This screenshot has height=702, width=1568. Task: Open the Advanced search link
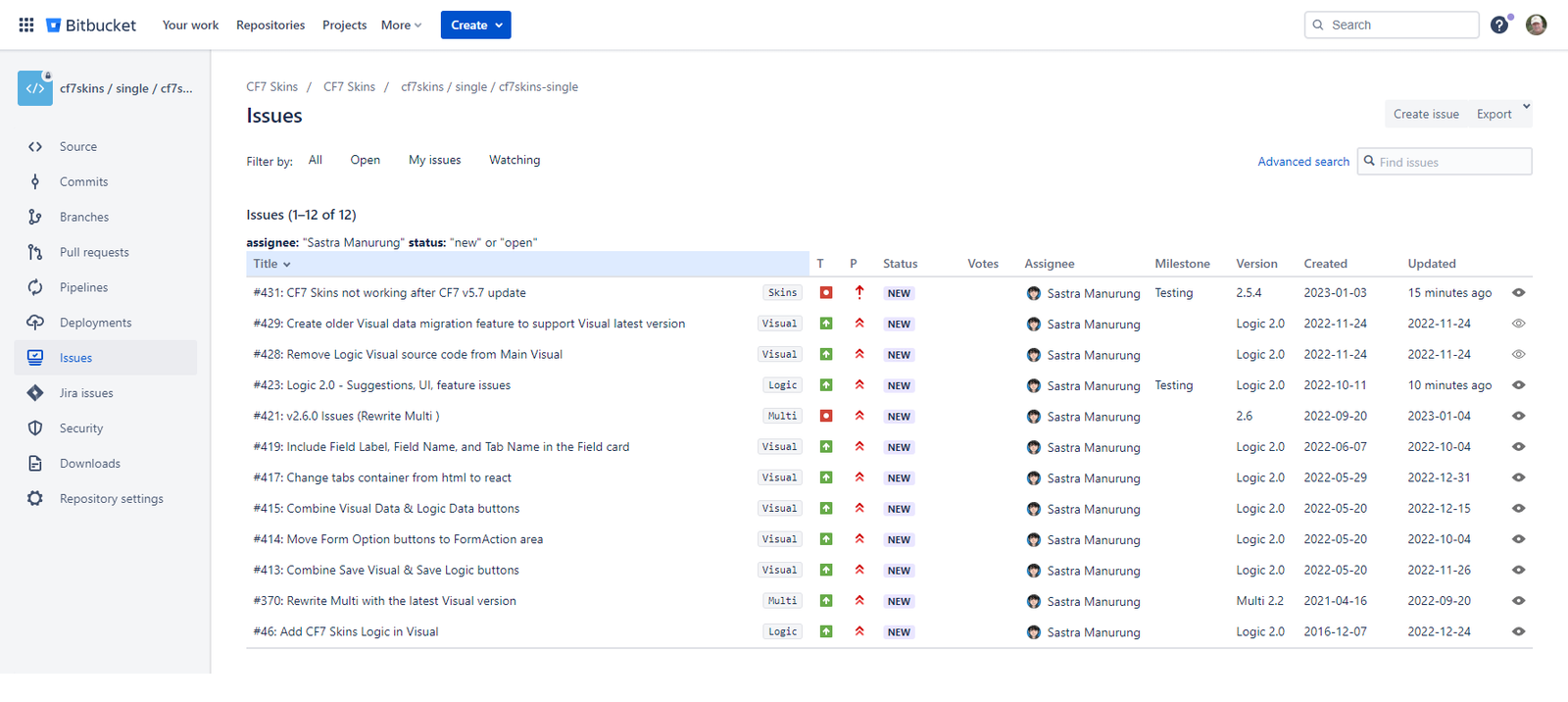click(1302, 163)
